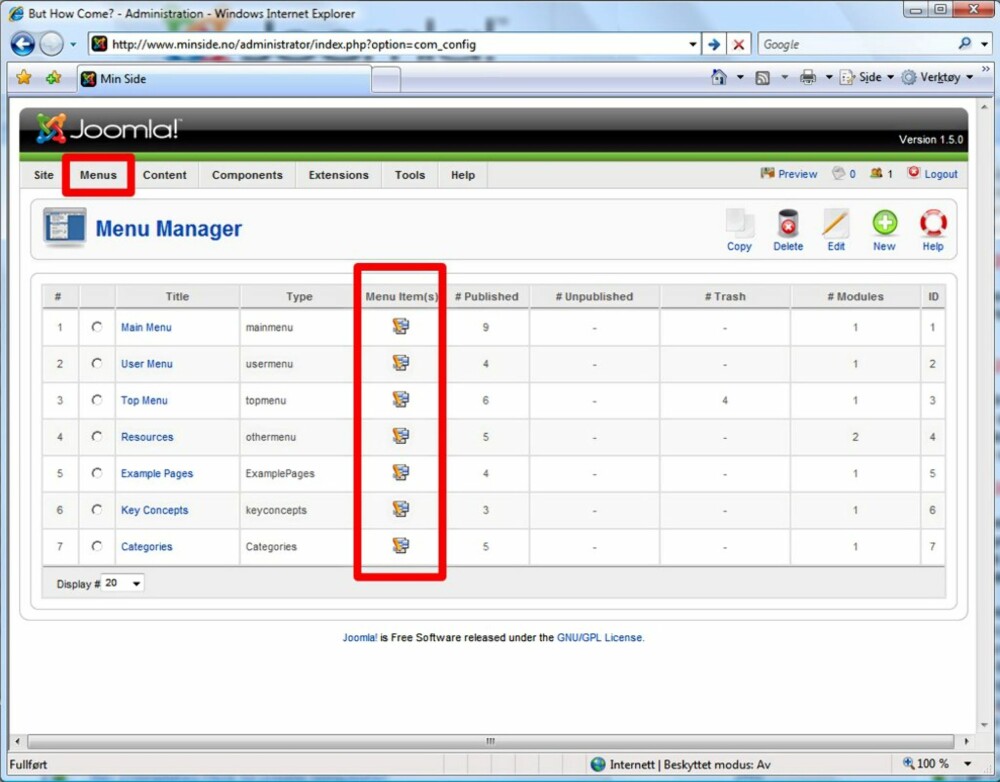Click the Edit pencil icon
The height and width of the screenshot is (782, 1000).
click(x=835, y=223)
